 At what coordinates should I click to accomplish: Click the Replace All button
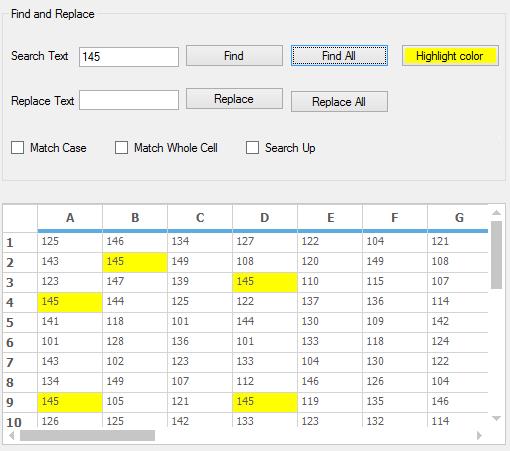[x=339, y=101]
